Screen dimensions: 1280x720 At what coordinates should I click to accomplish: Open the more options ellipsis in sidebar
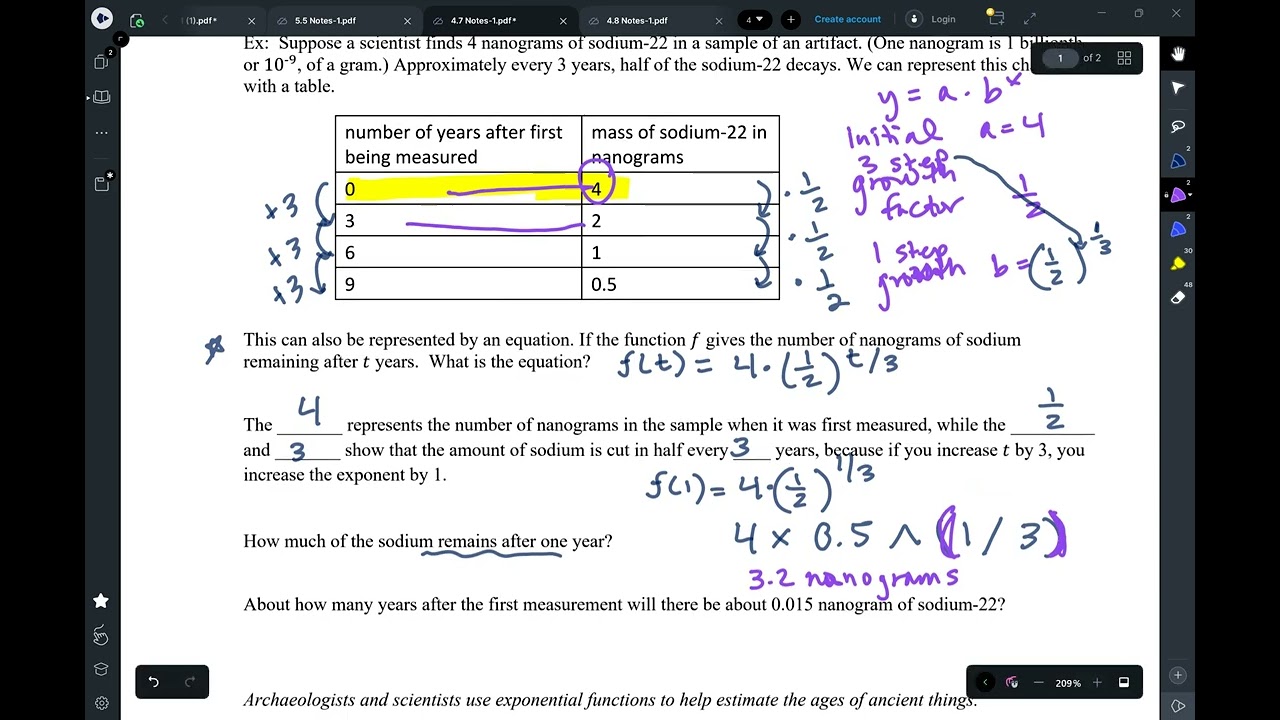click(101, 132)
